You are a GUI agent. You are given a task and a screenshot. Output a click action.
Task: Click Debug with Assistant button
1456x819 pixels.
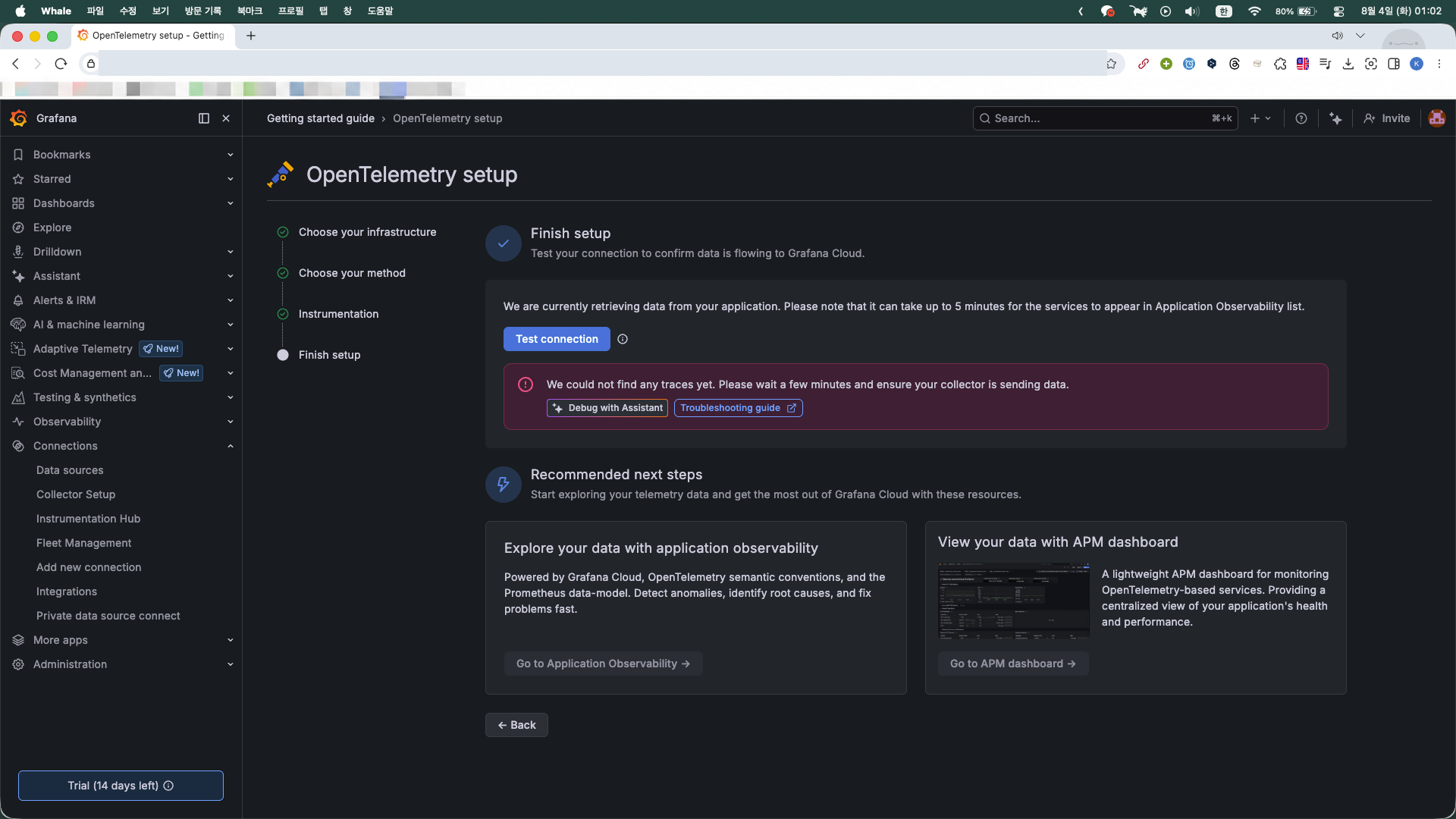[x=607, y=408]
